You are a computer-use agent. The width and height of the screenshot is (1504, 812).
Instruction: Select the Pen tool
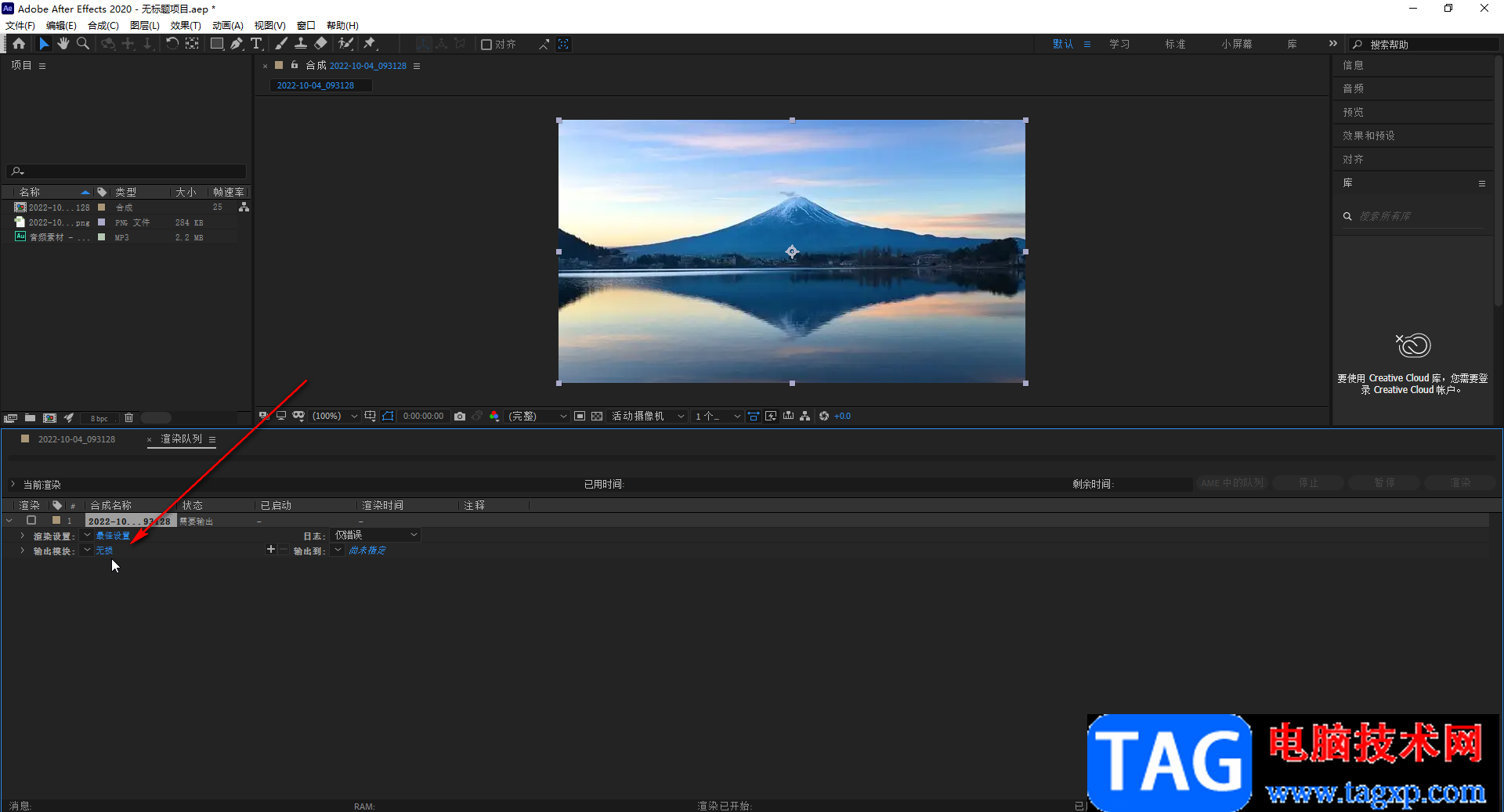coord(237,44)
